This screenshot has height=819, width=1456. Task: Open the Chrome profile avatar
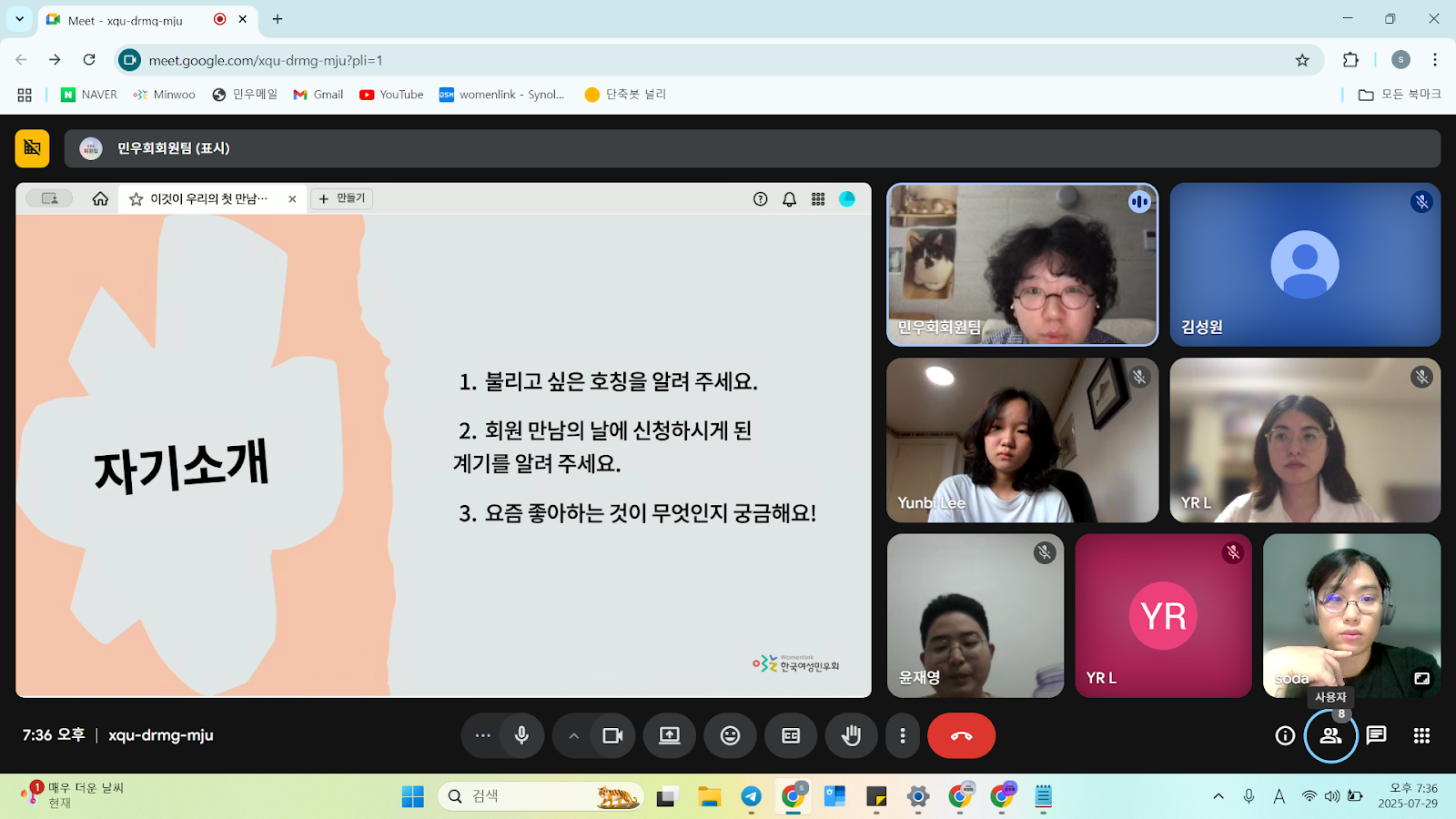click(x=1401, y=60)
